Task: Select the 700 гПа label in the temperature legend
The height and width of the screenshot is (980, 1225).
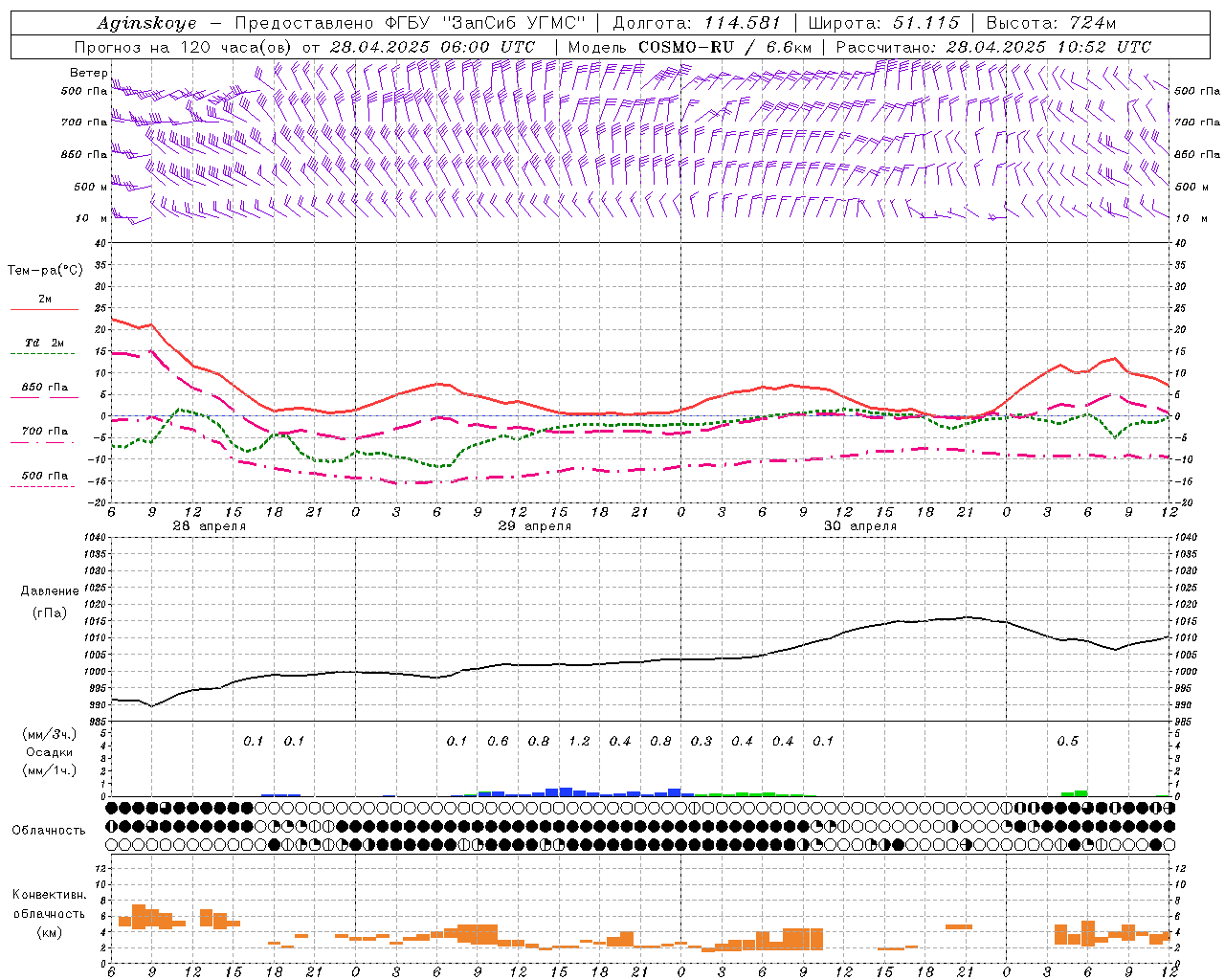Action: (45, 432)
